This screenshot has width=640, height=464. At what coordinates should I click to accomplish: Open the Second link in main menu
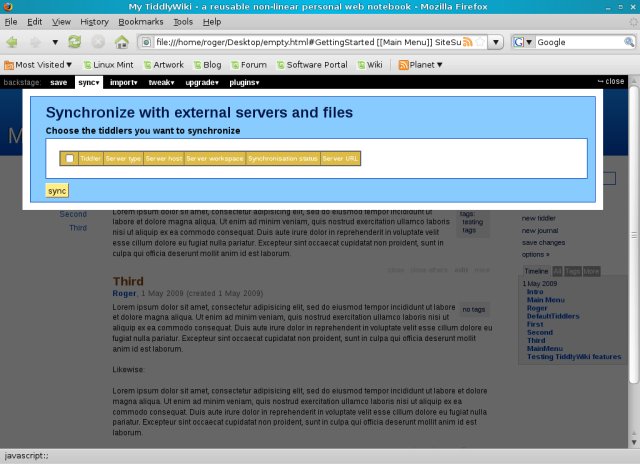pyautogui.click(x=73, y=214)
